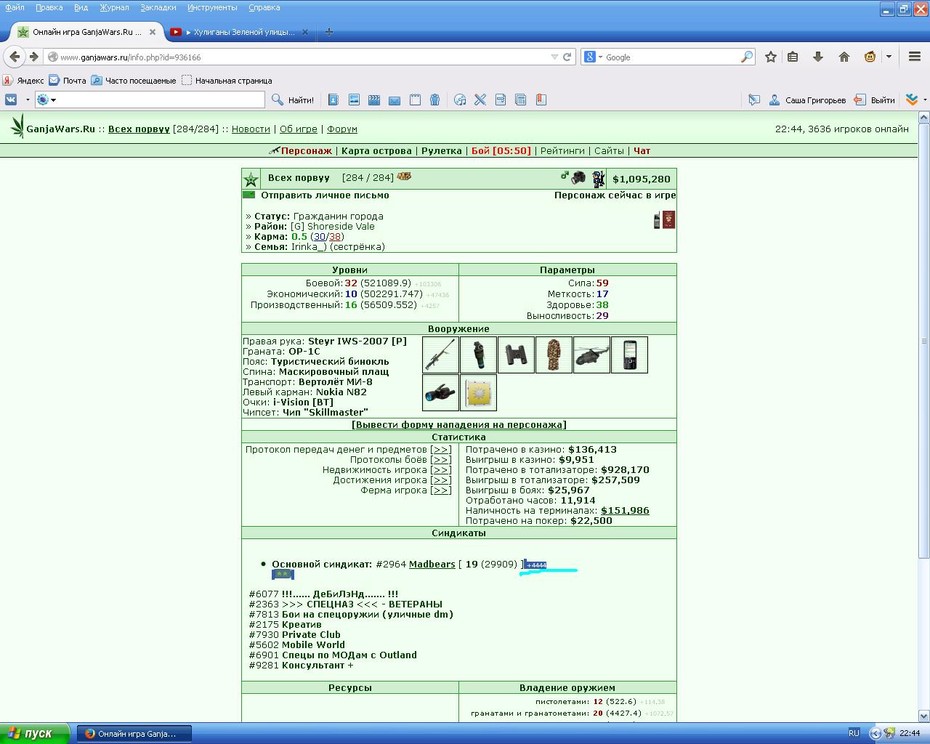The height and width of the screenshot is (744, 930).
Task: Open the Firefox bookmarks star icon
Action: (770, 57)
